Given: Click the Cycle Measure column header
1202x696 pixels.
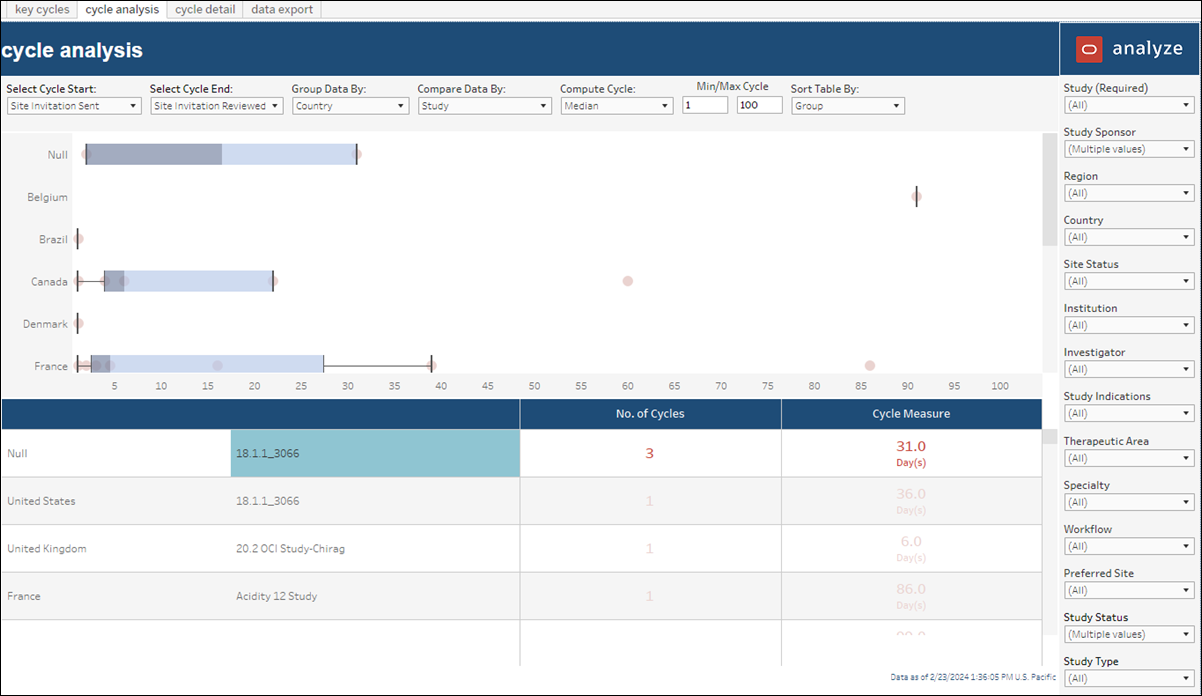Looking at the screenshot, I should click(x=911, y=413).
